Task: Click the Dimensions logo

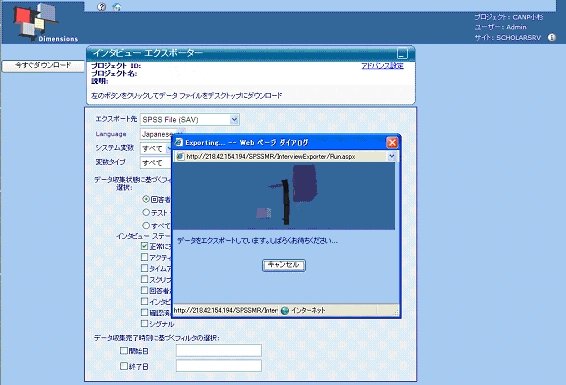Action: tap(45, 22)
